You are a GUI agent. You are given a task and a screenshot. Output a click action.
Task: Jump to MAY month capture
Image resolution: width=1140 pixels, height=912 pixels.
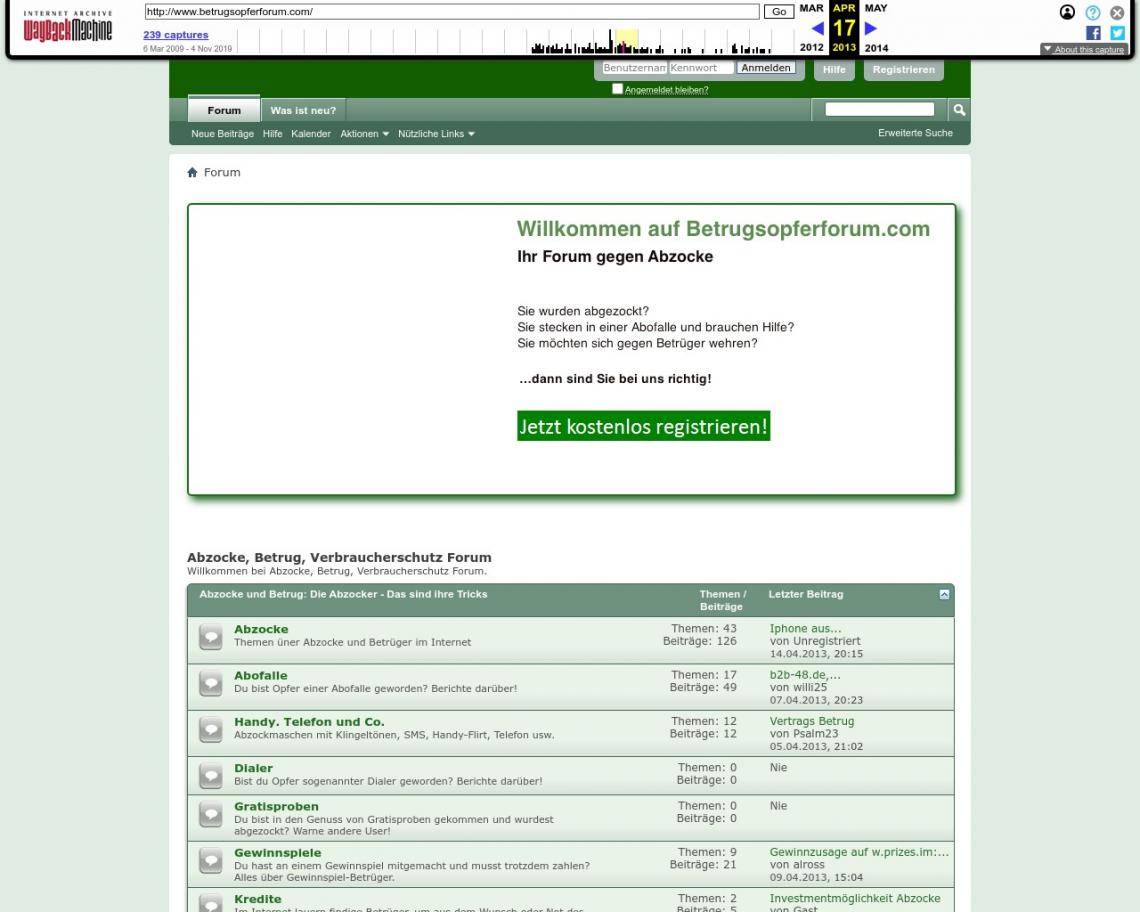click(x=876, y=8)
